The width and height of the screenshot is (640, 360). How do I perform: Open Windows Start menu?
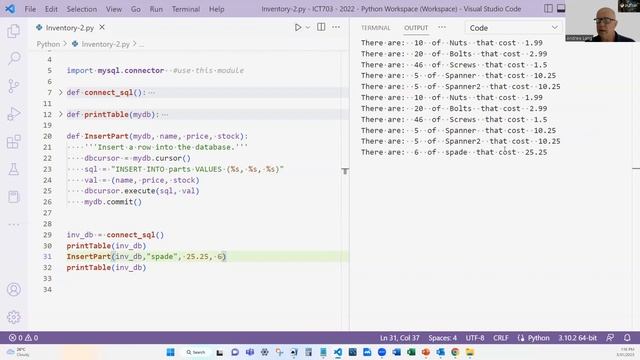[171, 352]
